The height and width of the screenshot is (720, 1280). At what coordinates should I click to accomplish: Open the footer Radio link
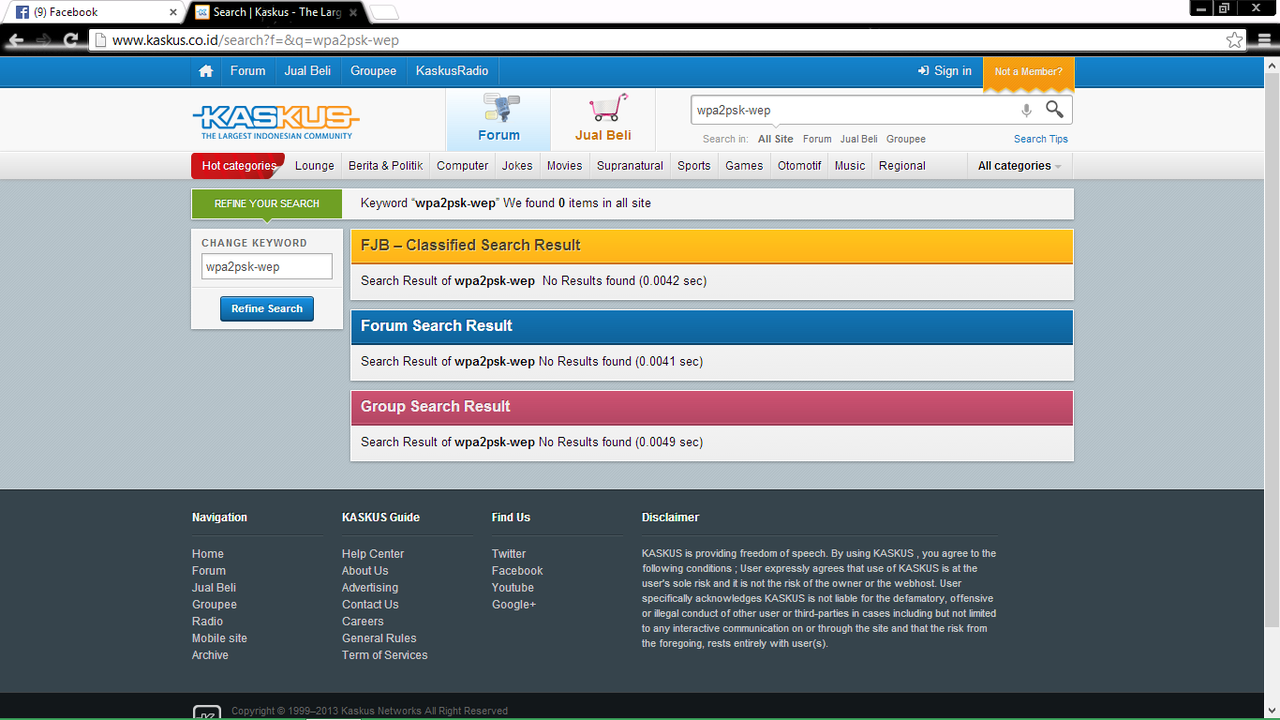pos(208,621)
